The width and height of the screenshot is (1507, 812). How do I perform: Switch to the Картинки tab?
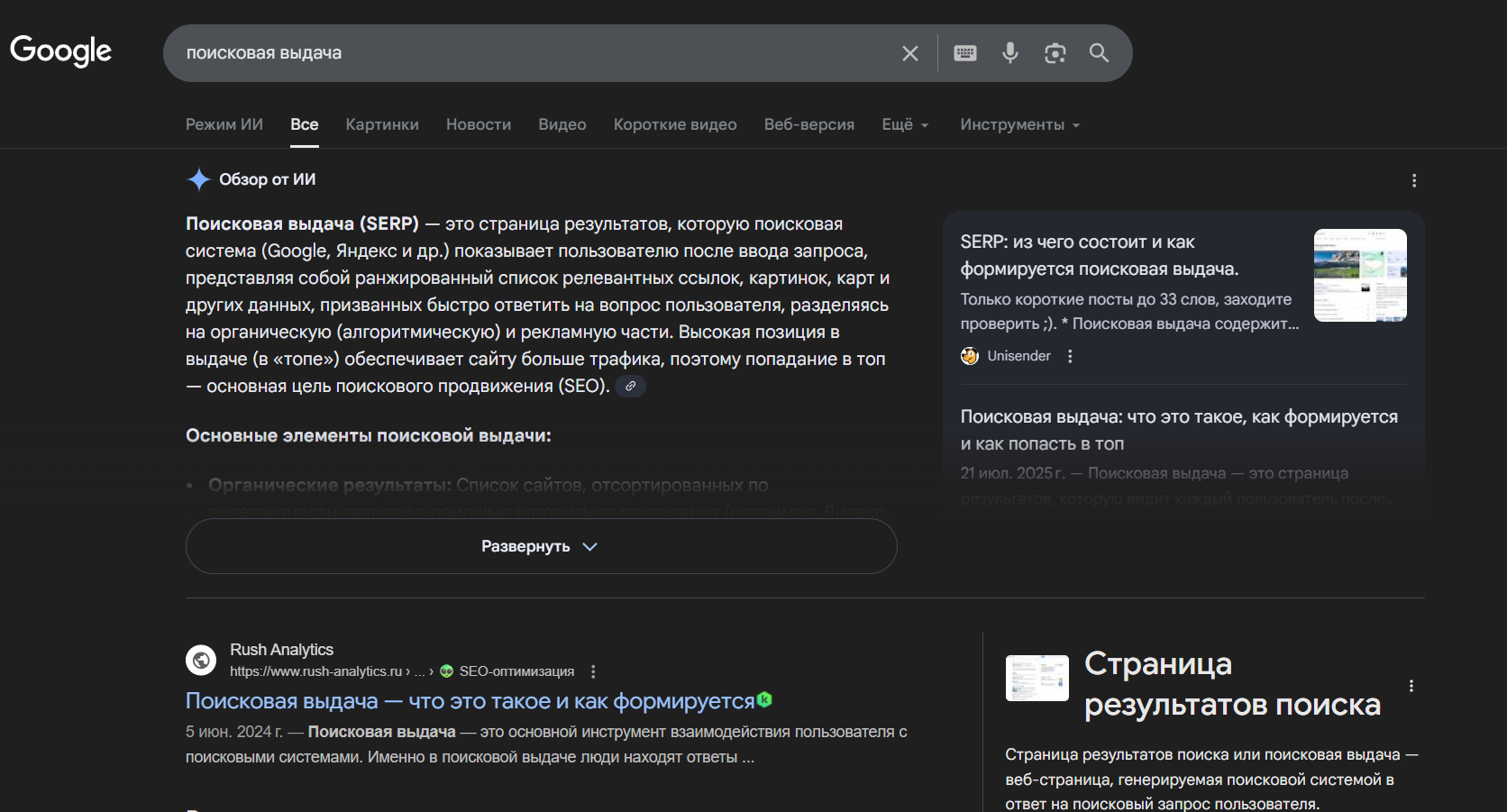click(382, 124)
